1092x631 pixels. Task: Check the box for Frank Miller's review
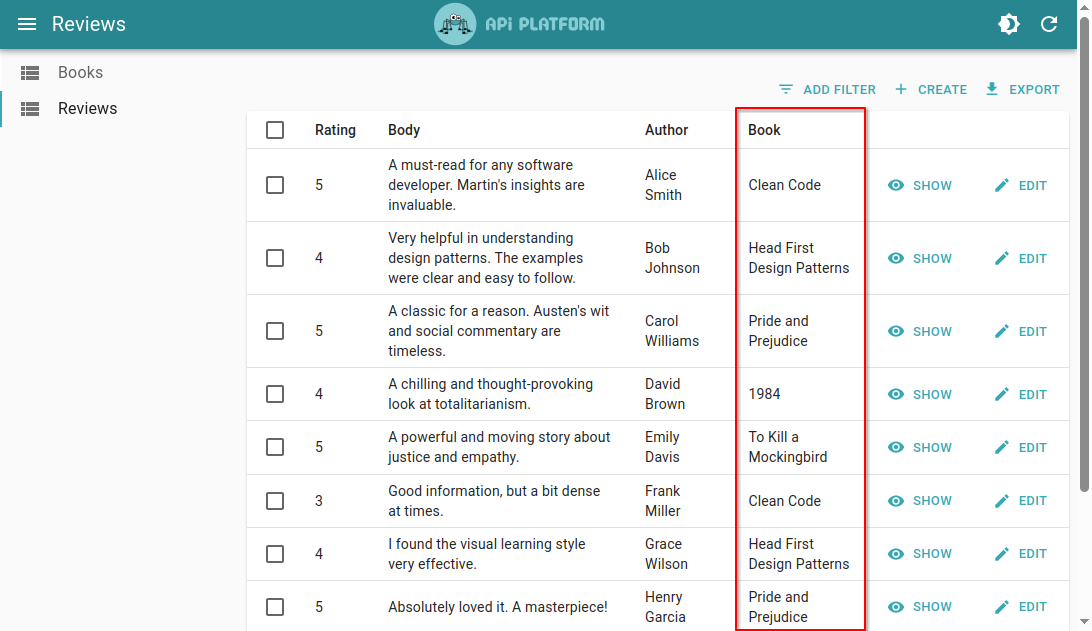[275, 501]
